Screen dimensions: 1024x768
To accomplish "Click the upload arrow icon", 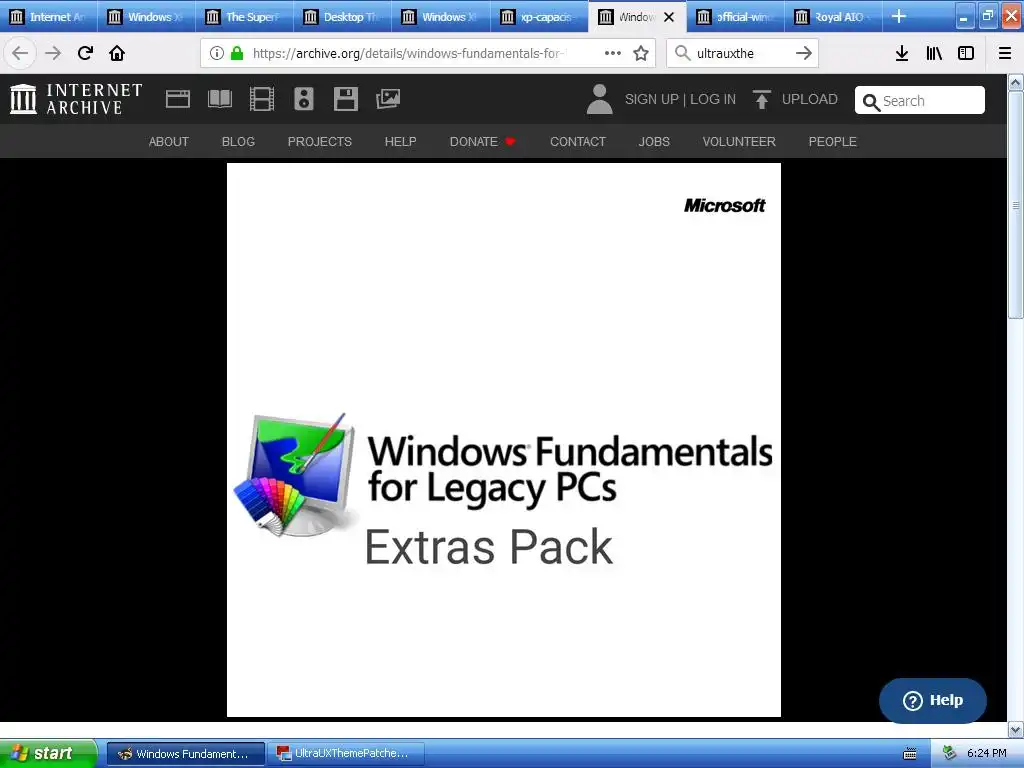I will pos(761,99).
